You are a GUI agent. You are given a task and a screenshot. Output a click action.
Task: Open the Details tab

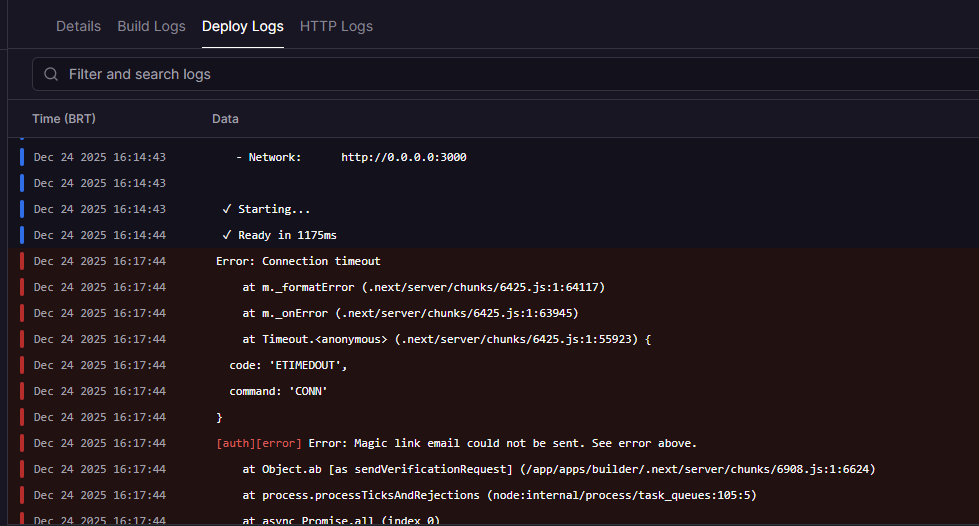pyautogui.click(x=78, y=26)
